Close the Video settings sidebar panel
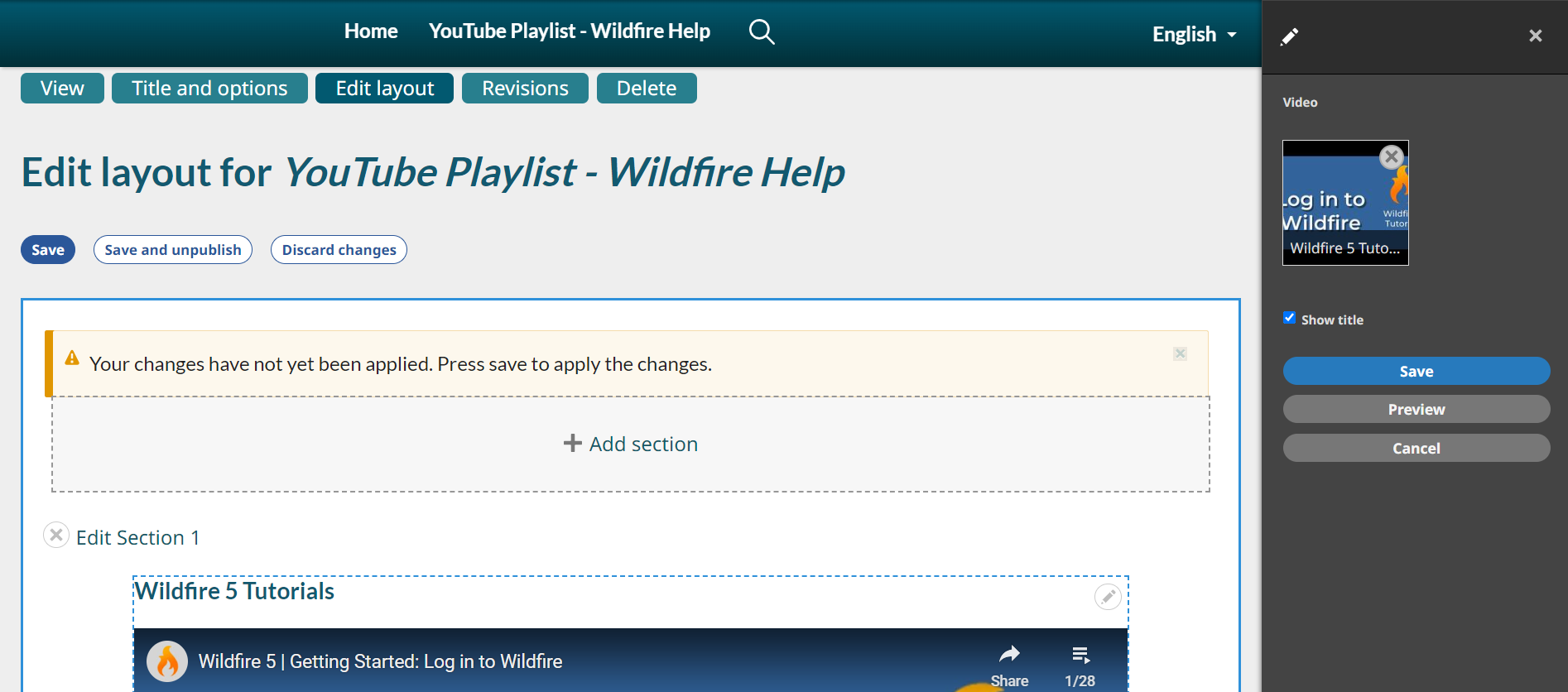This screenshot has width=1568, height=692. point(1535,36)
